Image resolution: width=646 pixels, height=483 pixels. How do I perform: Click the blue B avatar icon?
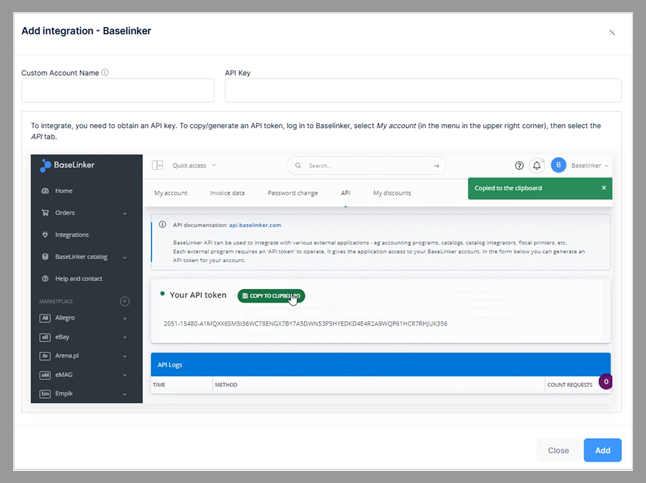pos(558,165)
